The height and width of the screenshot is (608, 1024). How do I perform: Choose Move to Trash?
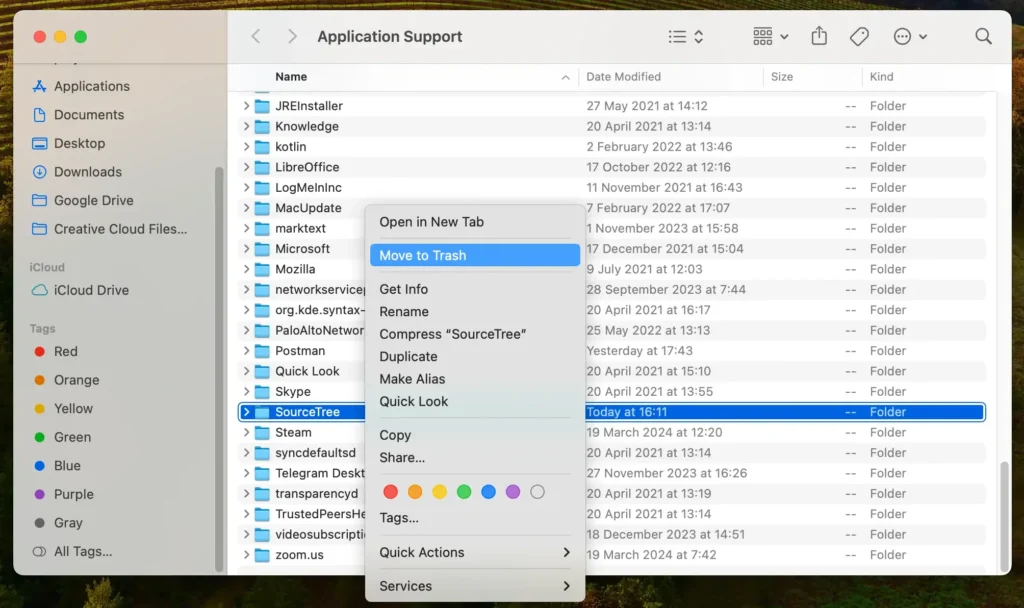tap(475, 255)
